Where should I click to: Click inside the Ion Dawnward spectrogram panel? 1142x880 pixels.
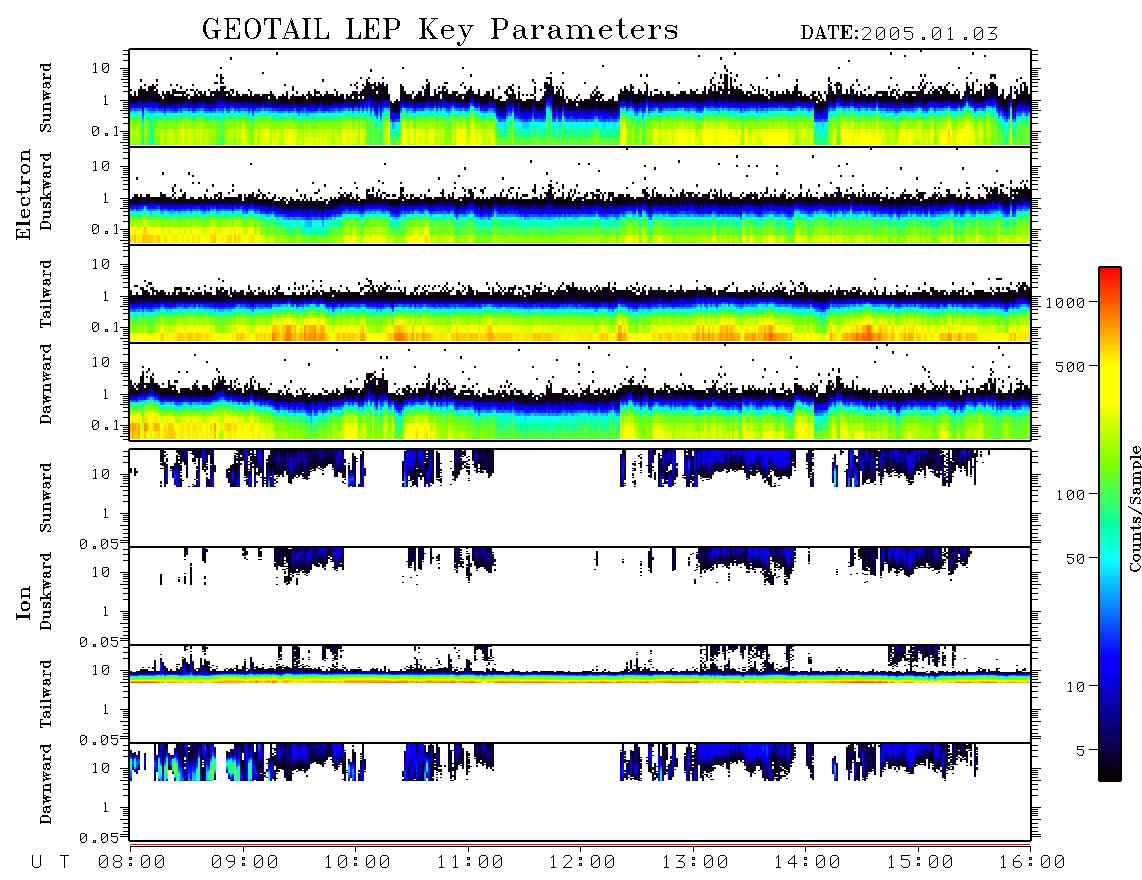click(580, 791)
